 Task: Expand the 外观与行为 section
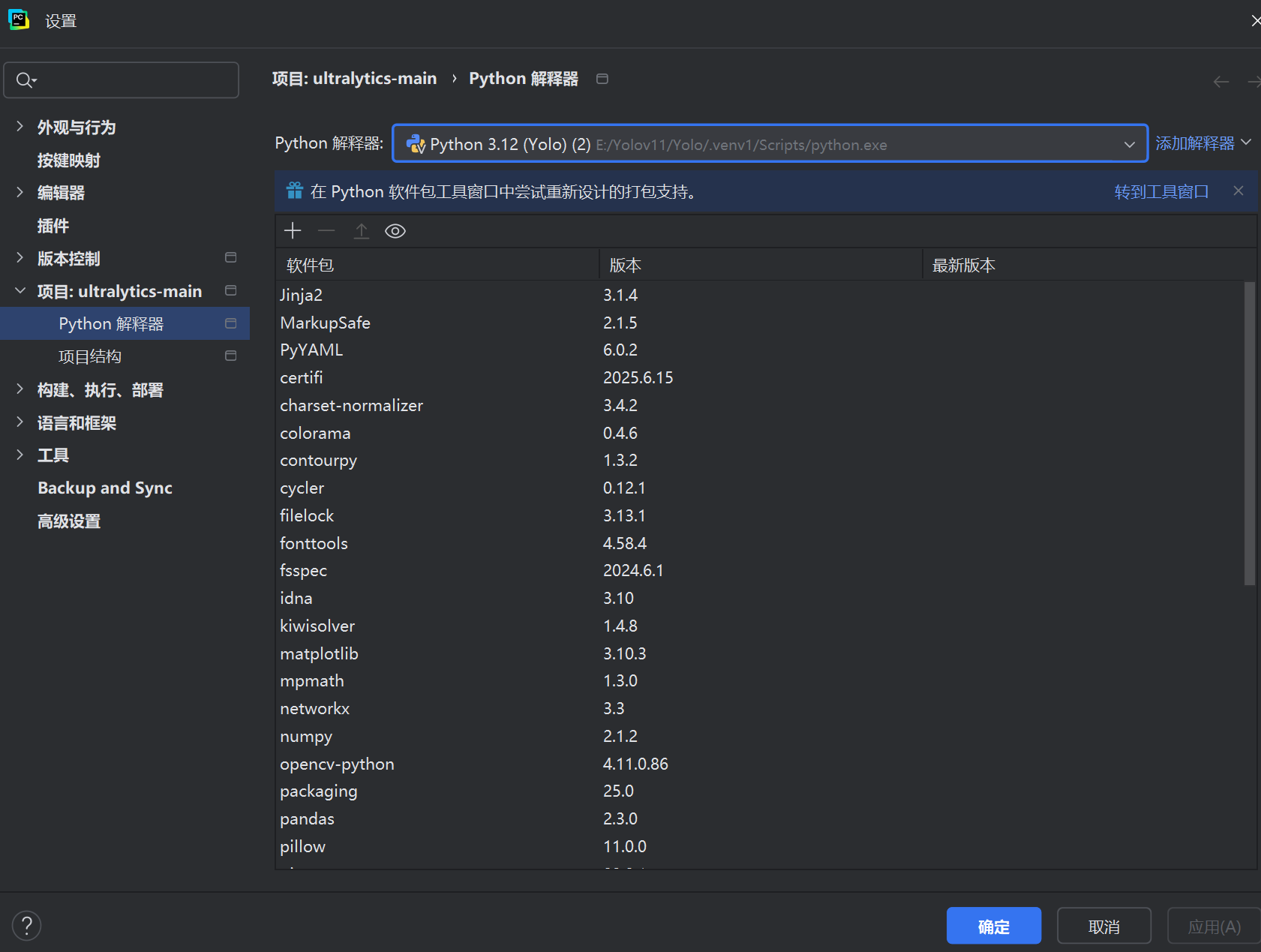[x=20, y=127]
